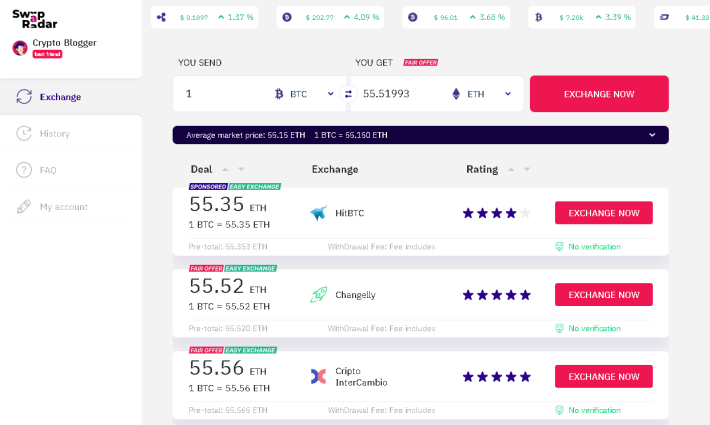
Task: Click the Cripto InterCambio logo
Action: (x=318, y=376)
